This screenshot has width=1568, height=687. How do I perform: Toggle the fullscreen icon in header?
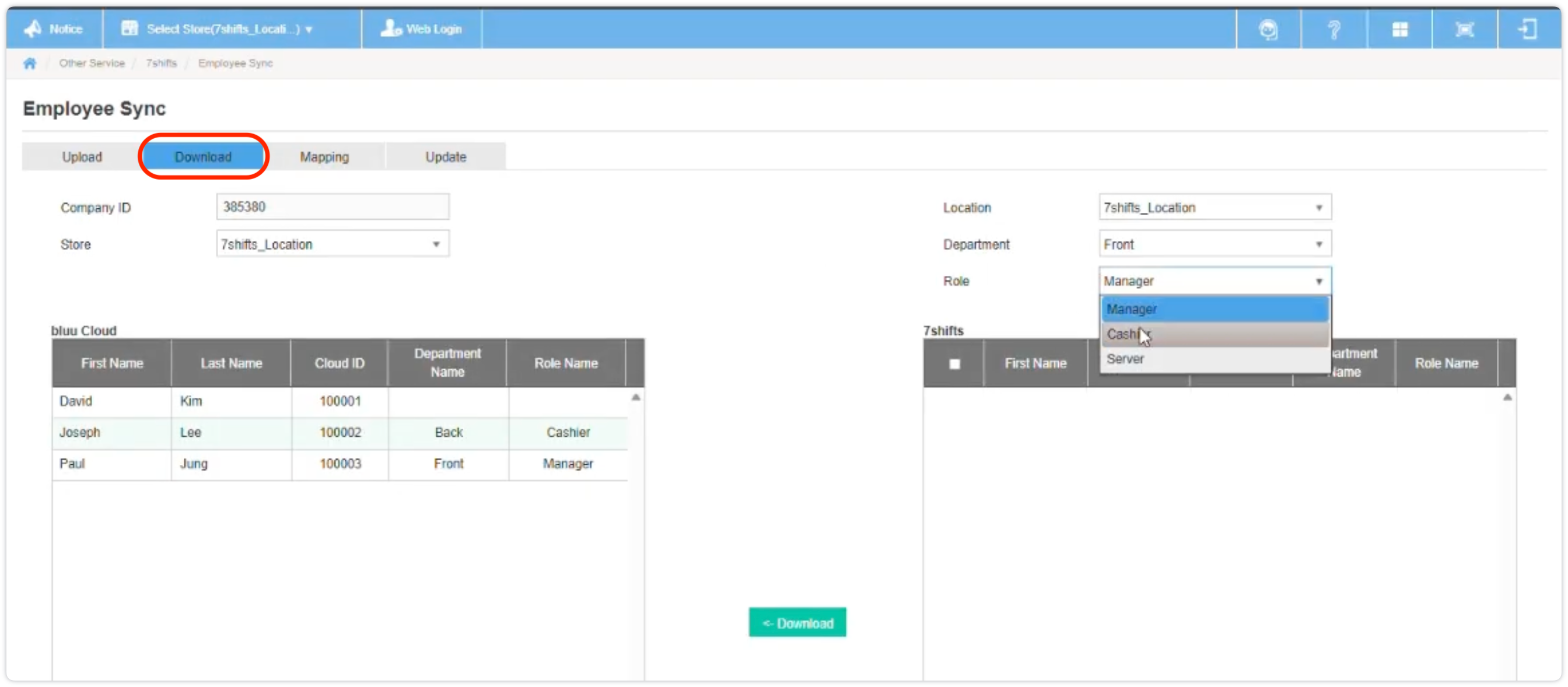pos(1464,29)
